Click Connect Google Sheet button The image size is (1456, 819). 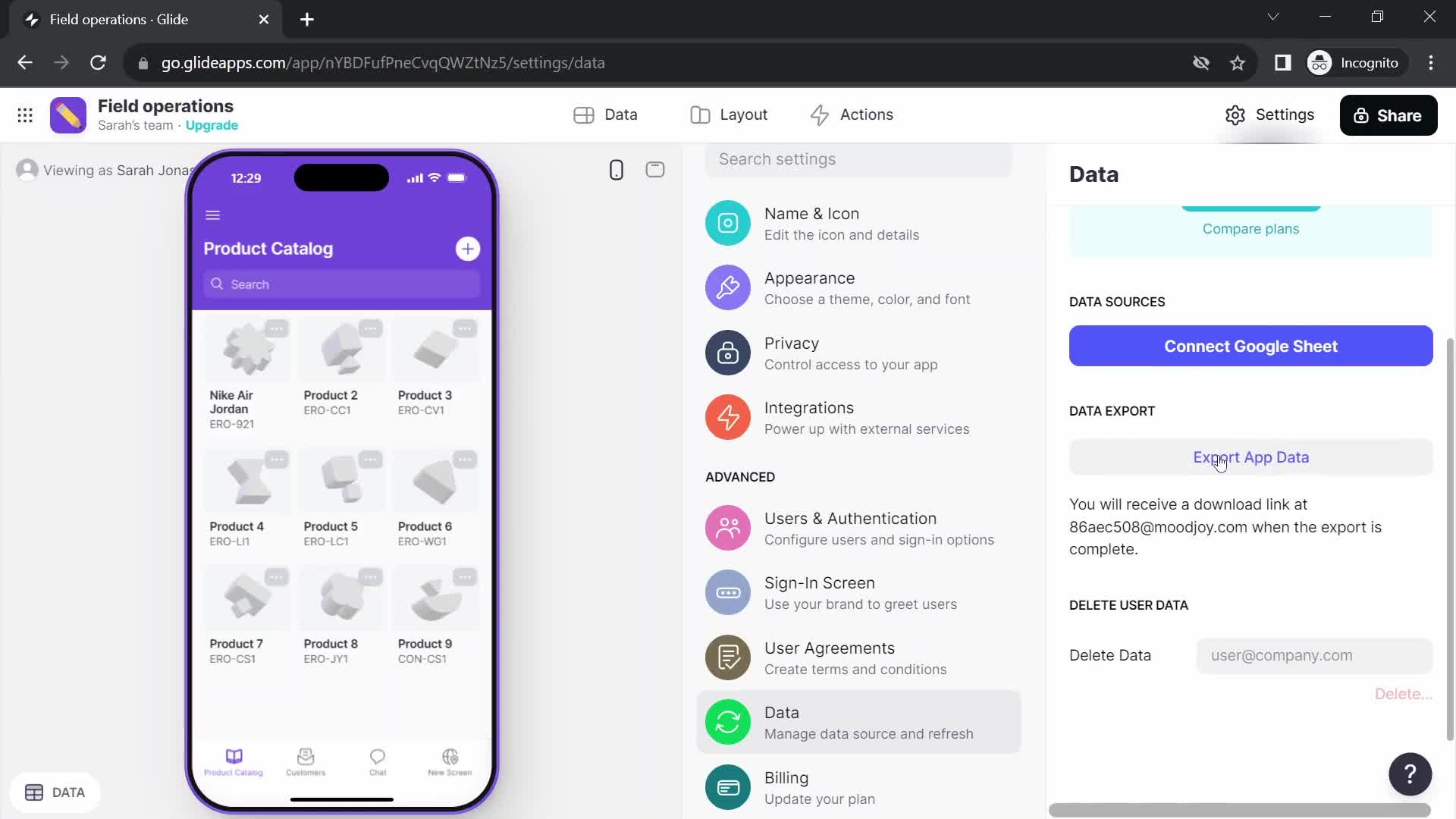[x=1251, y=346]
